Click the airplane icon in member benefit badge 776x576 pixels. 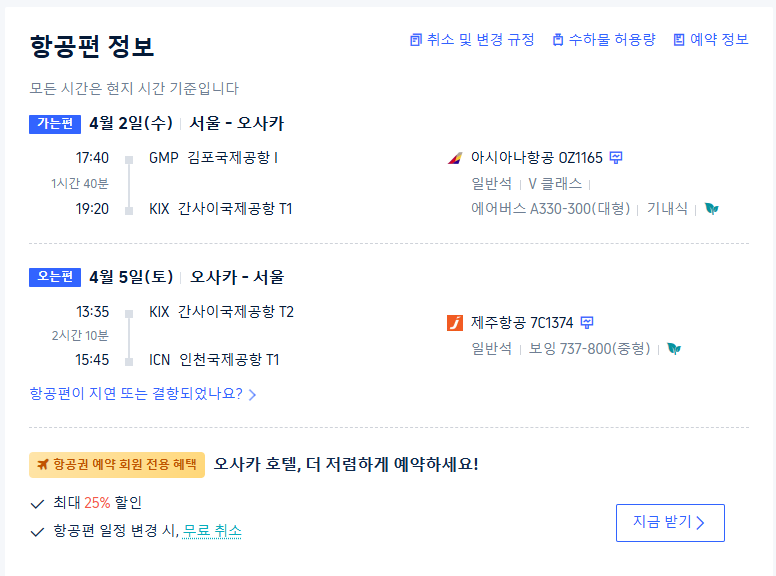pyautogui.click(x=42, y=464)
